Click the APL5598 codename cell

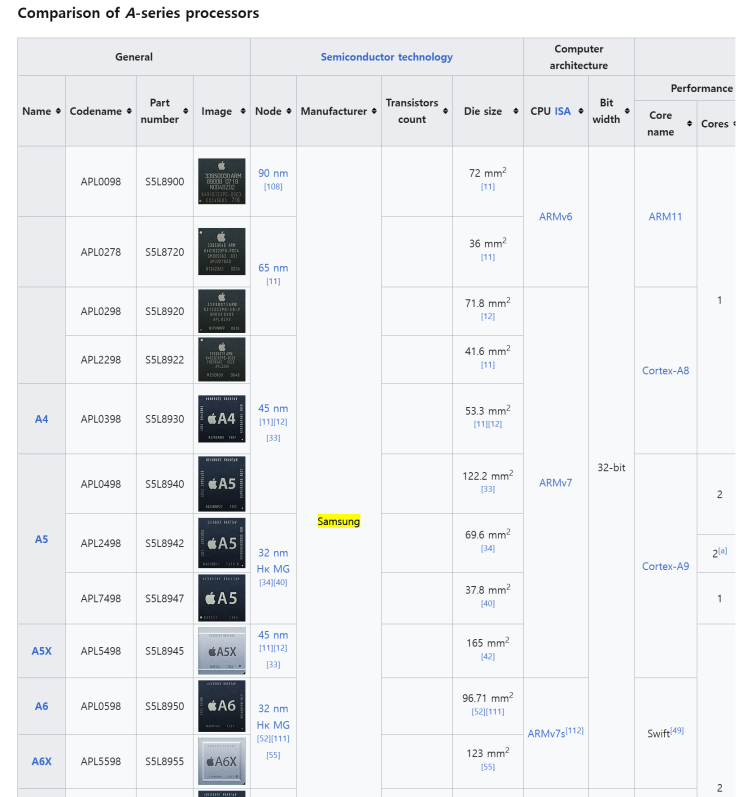tap(101, 761)
